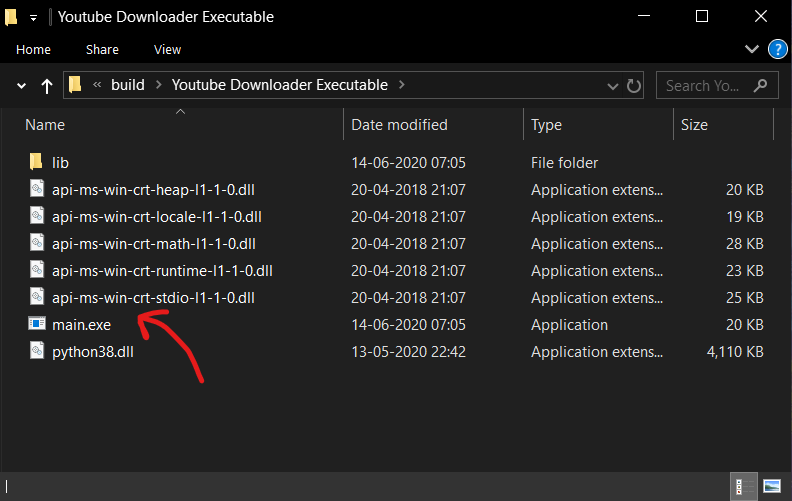Click the search magnifier icon
Viewport: 792px width, 501px height.
tap(760, 85)
